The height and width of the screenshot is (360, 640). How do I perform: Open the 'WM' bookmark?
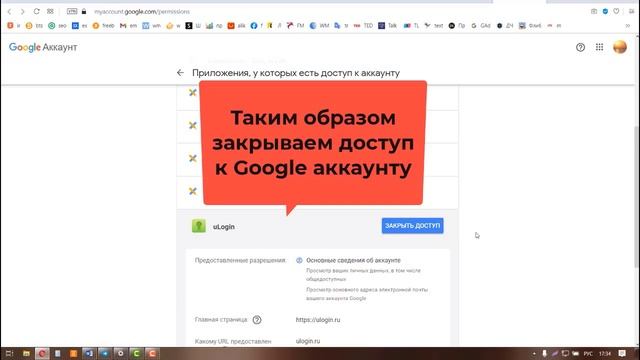pos(319,25)
